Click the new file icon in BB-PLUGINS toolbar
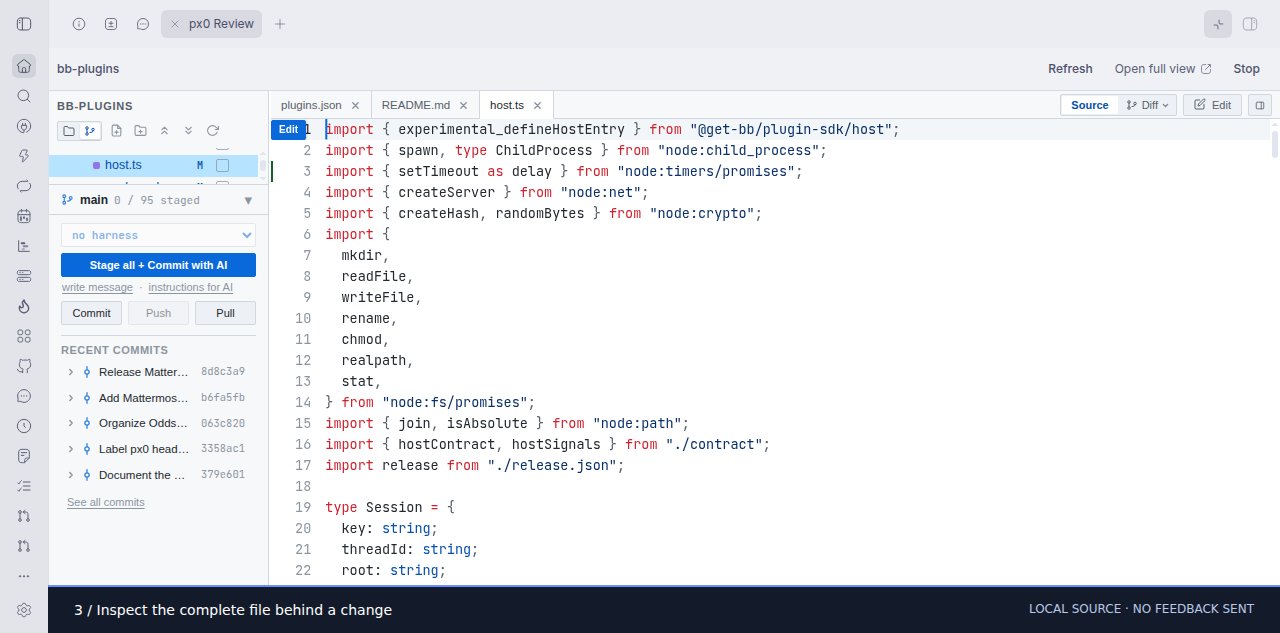The image size is (1280, 633). (117, 131)
